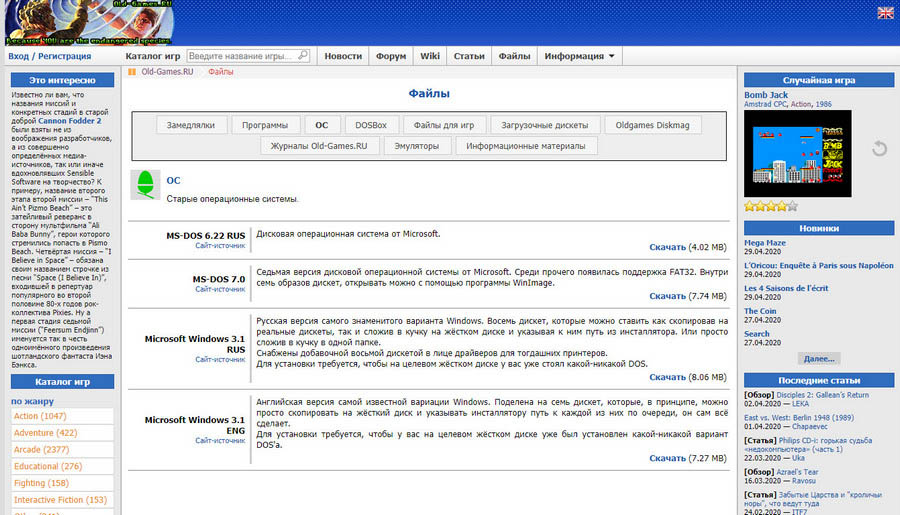This screenshot has width=900, height=515.
Task: Open the Search game link
Action: [757, 334]
